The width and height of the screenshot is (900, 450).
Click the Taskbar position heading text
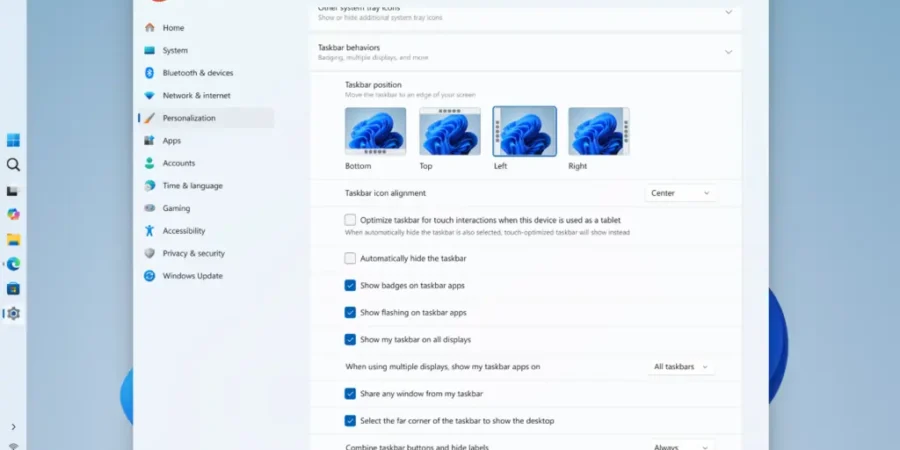pyautogui.click(x=373, y=84)
